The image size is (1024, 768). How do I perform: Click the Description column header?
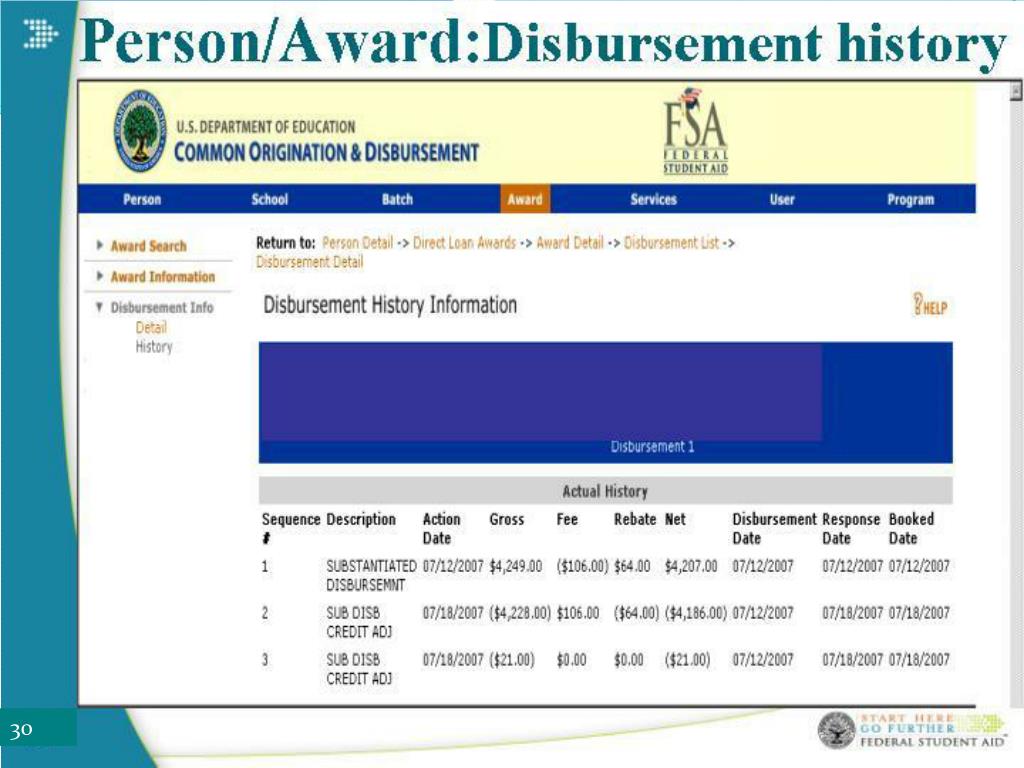point(361,519)
